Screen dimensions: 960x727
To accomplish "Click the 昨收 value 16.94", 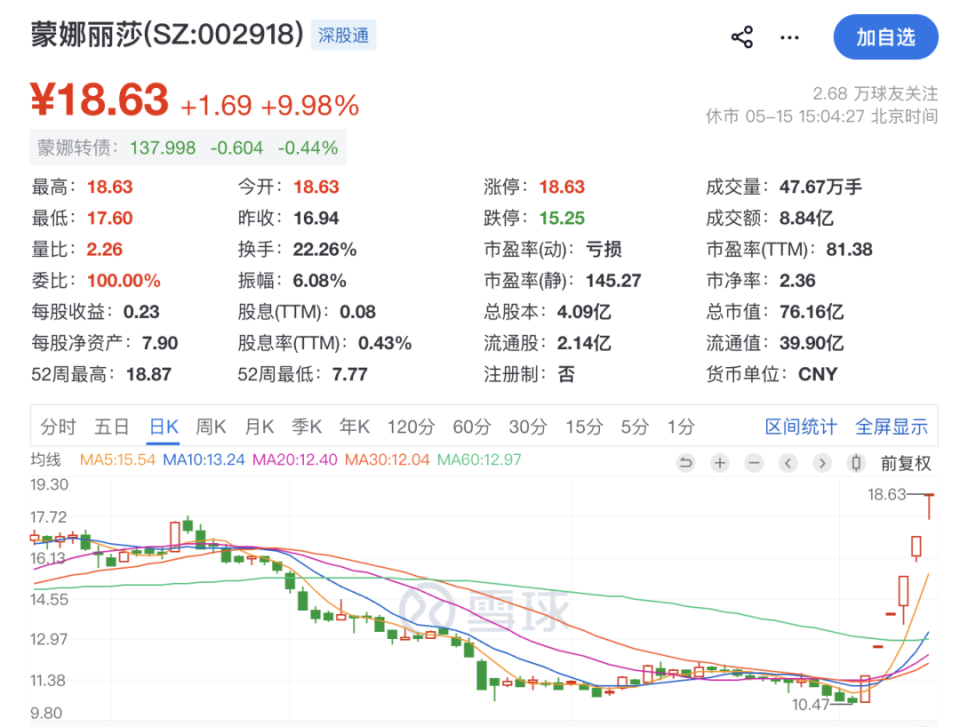I will pos(316,218).
